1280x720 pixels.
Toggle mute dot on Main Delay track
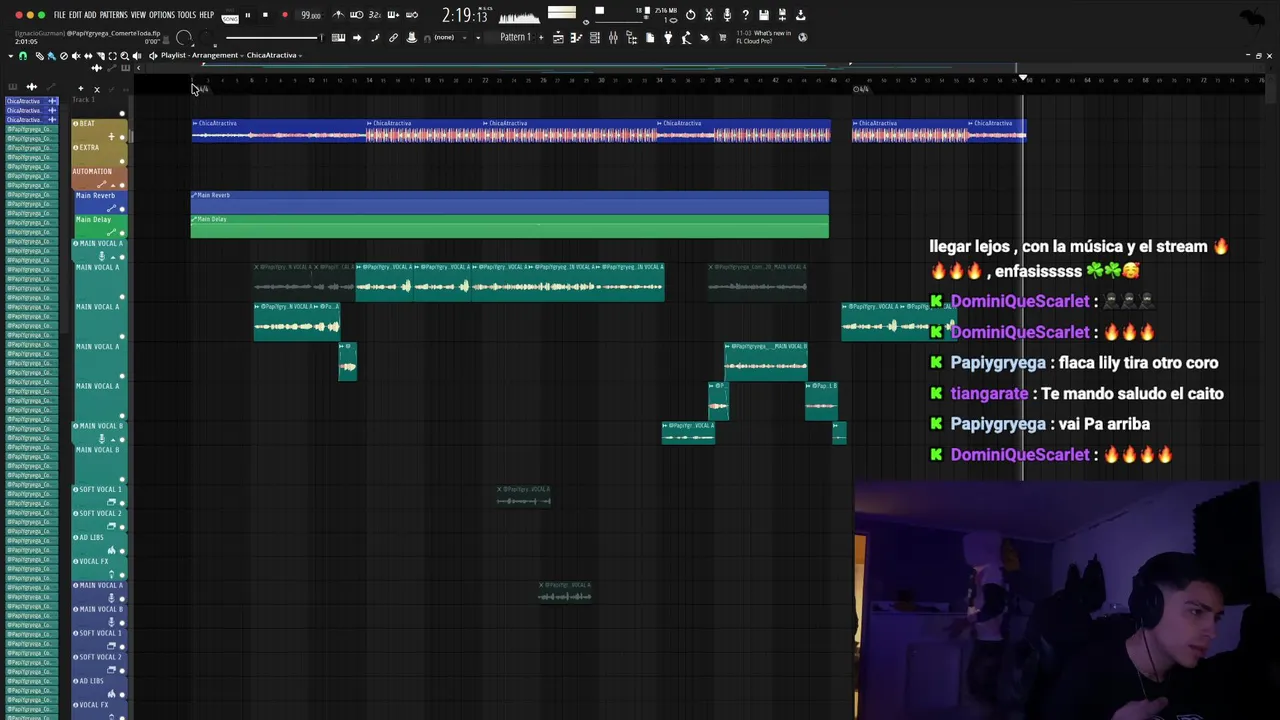(122, 233)
